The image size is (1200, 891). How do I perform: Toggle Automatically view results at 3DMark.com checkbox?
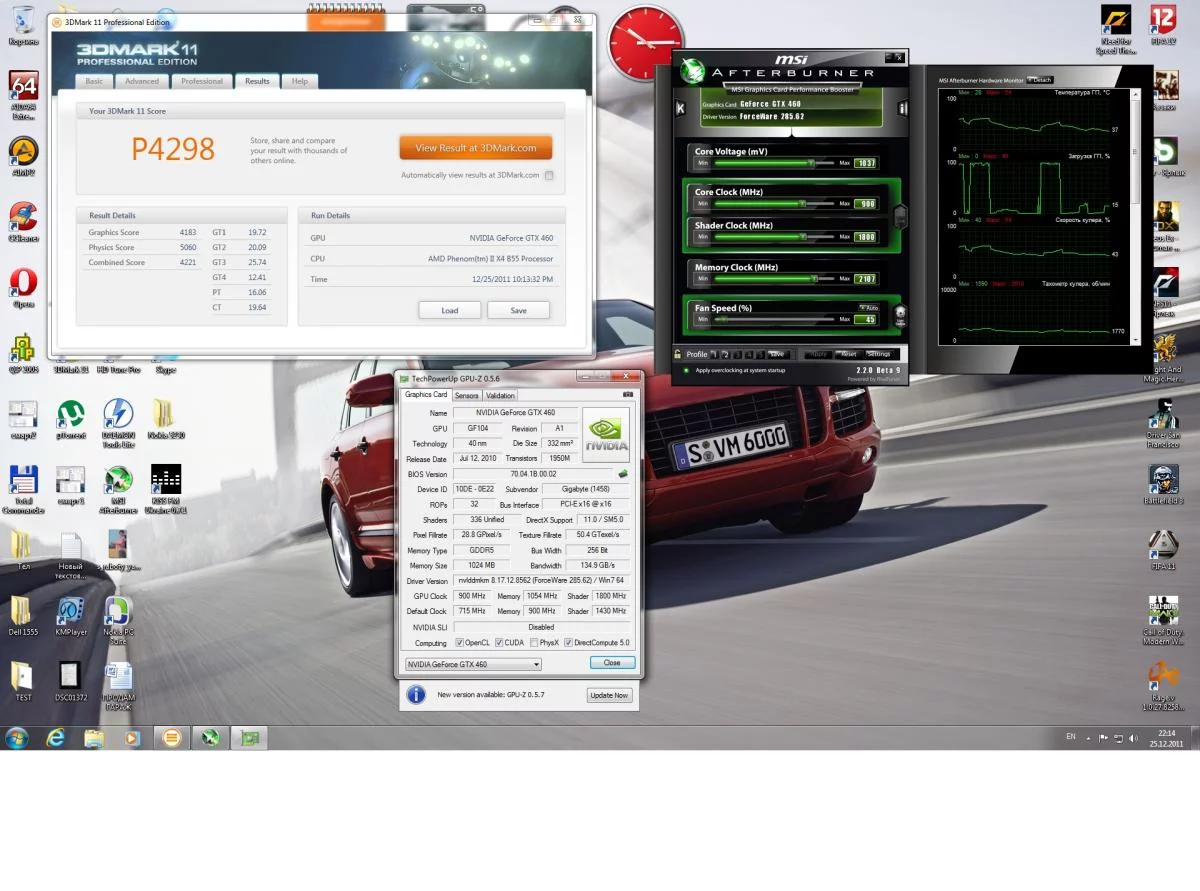pos(549,175)
